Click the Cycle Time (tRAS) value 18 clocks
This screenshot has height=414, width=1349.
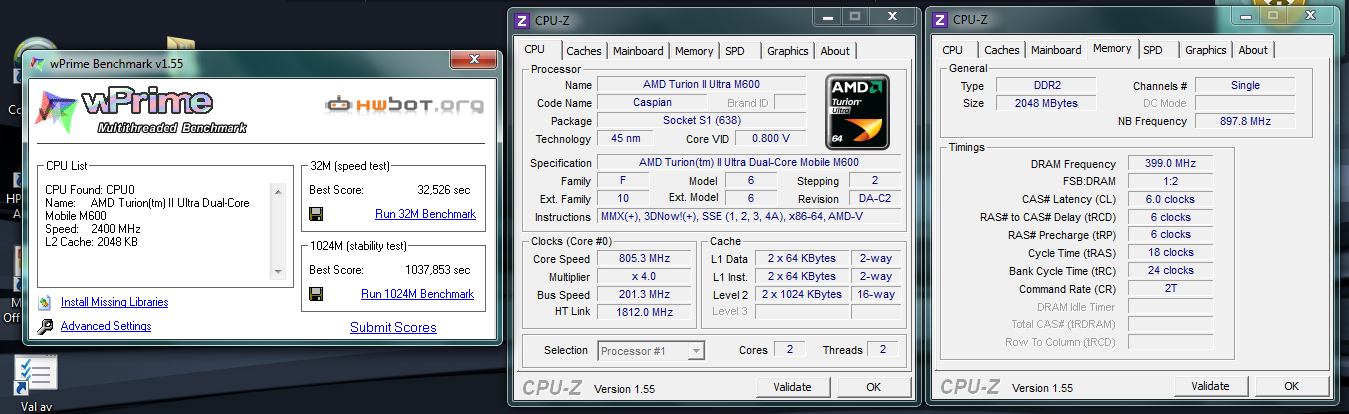click(x=1170, y=253)
